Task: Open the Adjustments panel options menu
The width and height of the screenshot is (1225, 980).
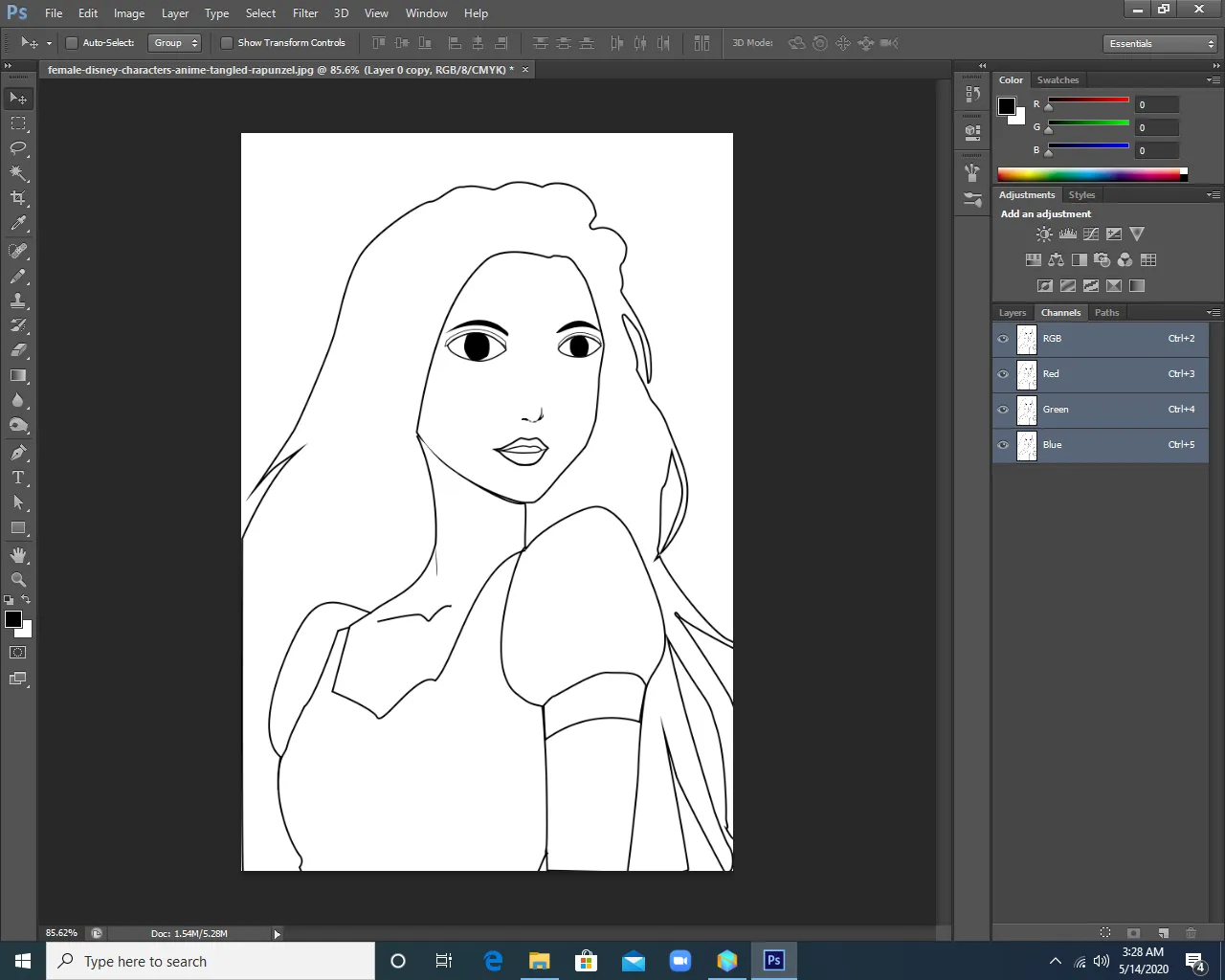Action: tap(1214, 195)
